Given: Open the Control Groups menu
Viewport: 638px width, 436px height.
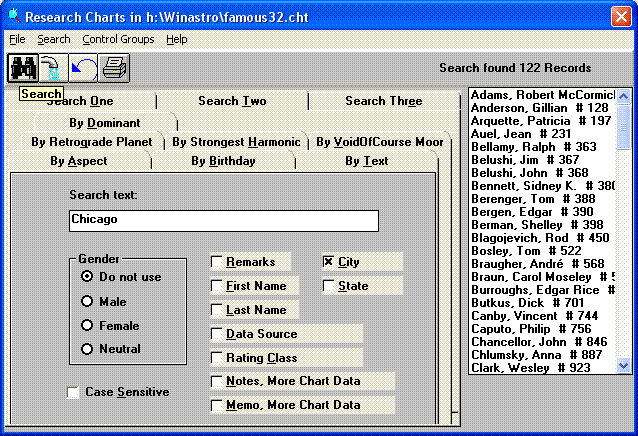Looking at the screenshot, I should [x=118, y=39].
